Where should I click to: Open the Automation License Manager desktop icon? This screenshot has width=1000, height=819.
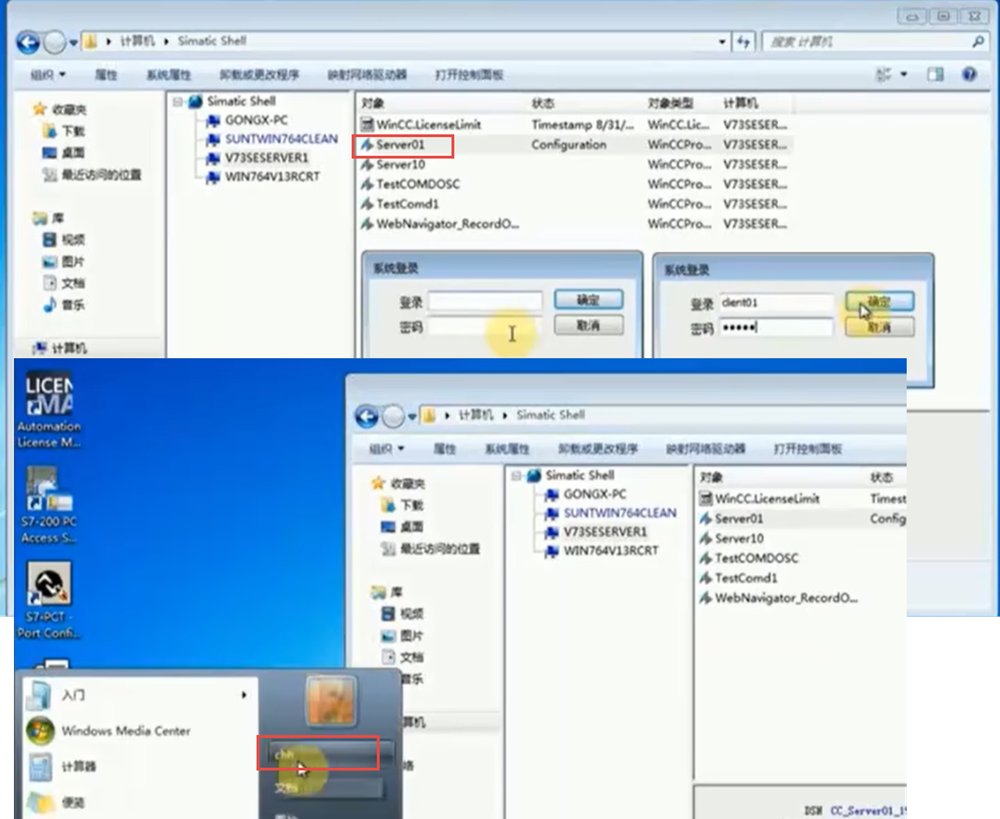[48, 405]
